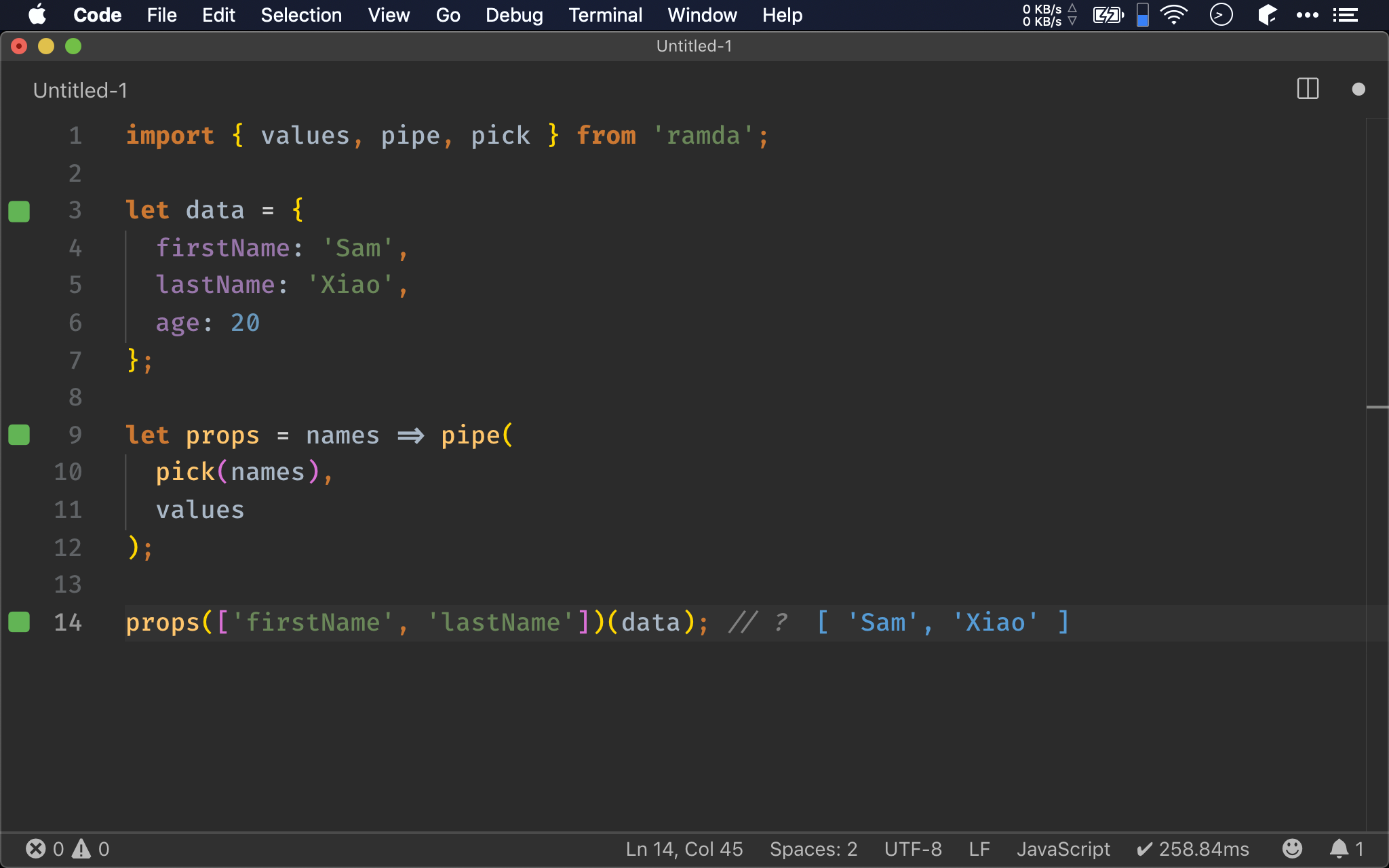Click the yellow minimize window button
Viewport: 1389px width, 868px height.
46,46
